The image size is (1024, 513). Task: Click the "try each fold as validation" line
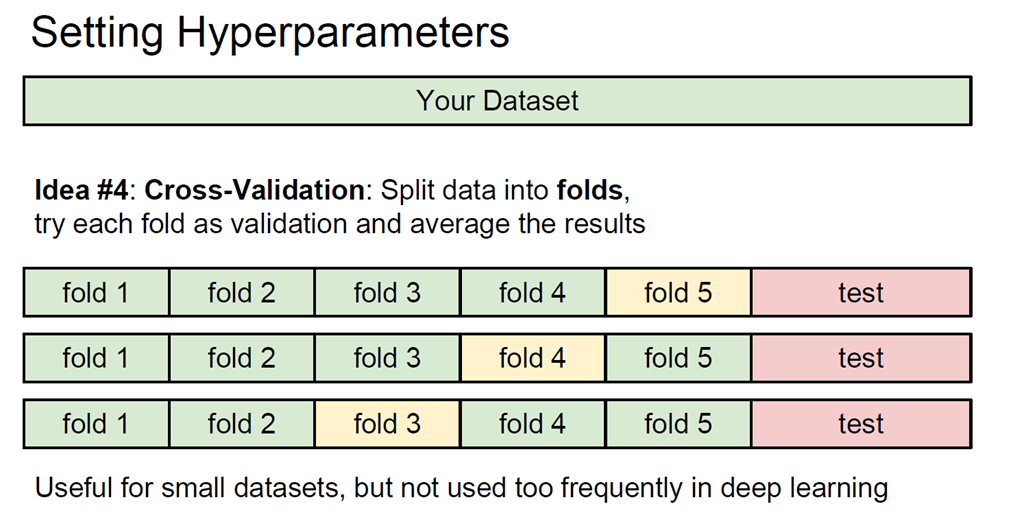point(340,223)
